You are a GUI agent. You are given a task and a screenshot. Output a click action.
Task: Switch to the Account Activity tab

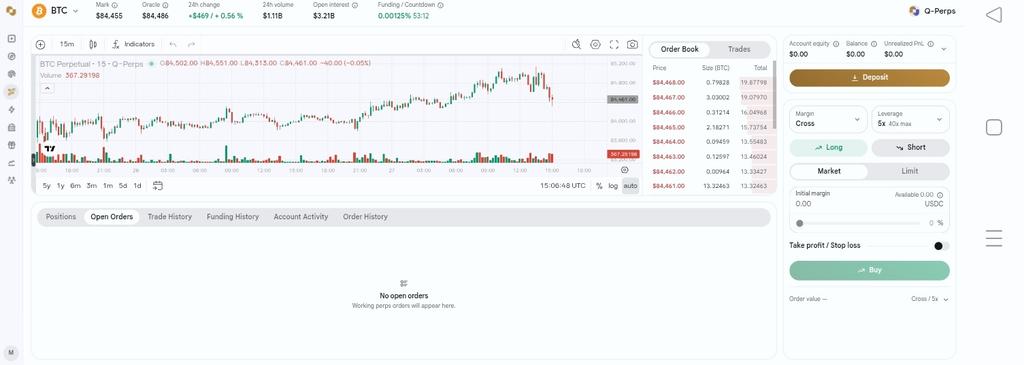[x=300, y=217]
